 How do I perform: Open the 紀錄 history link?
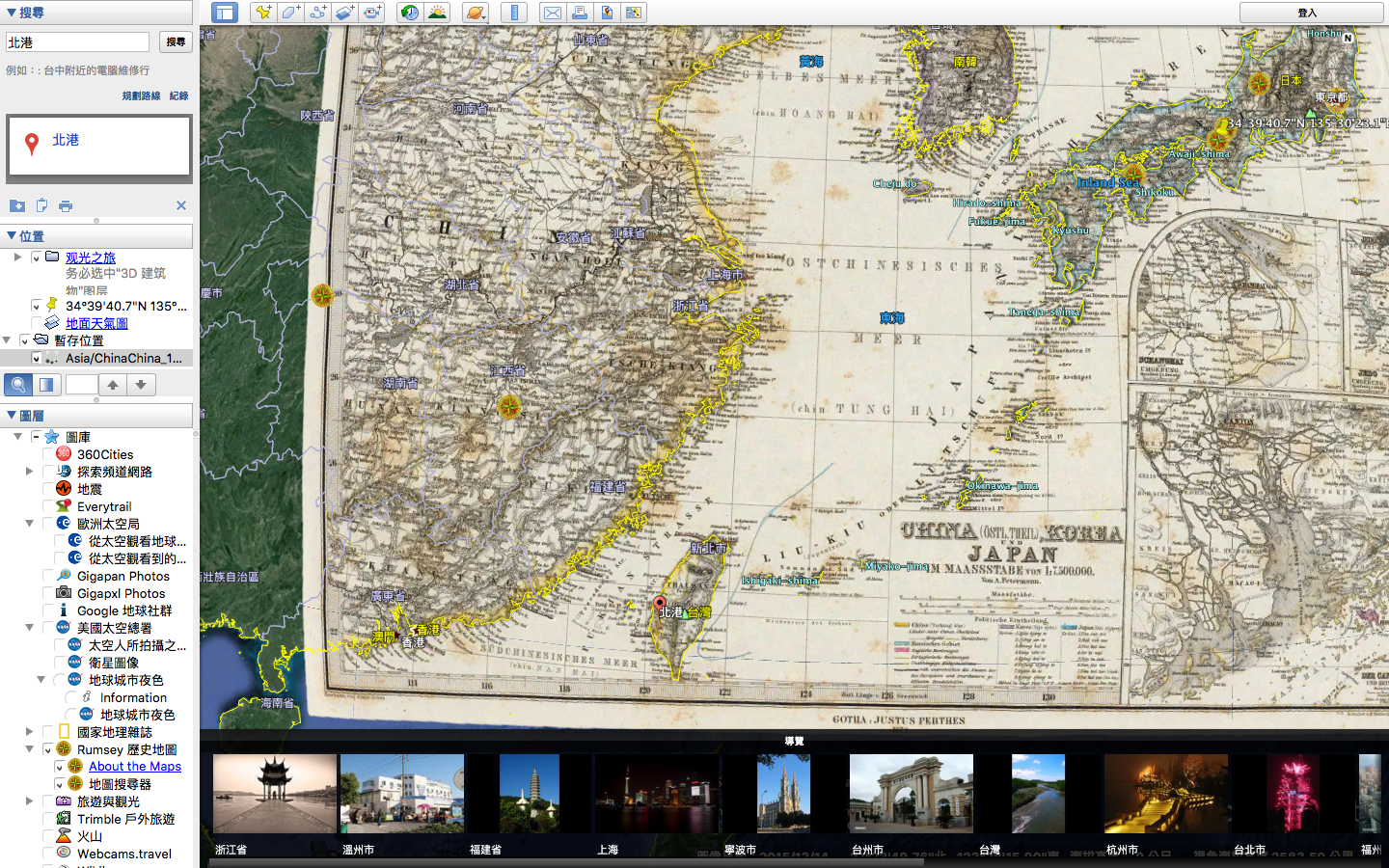(x=179, y=95)
